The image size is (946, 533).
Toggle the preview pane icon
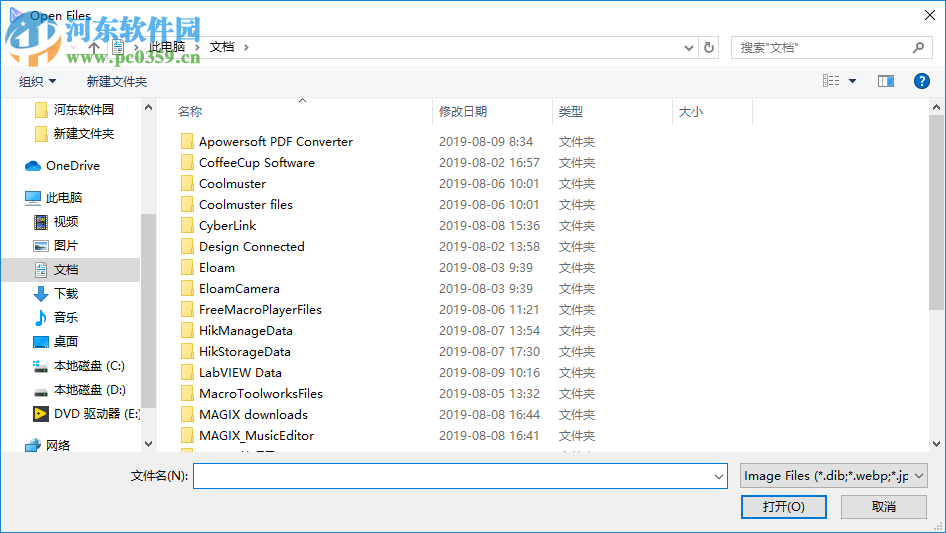(x=886, y=81)
